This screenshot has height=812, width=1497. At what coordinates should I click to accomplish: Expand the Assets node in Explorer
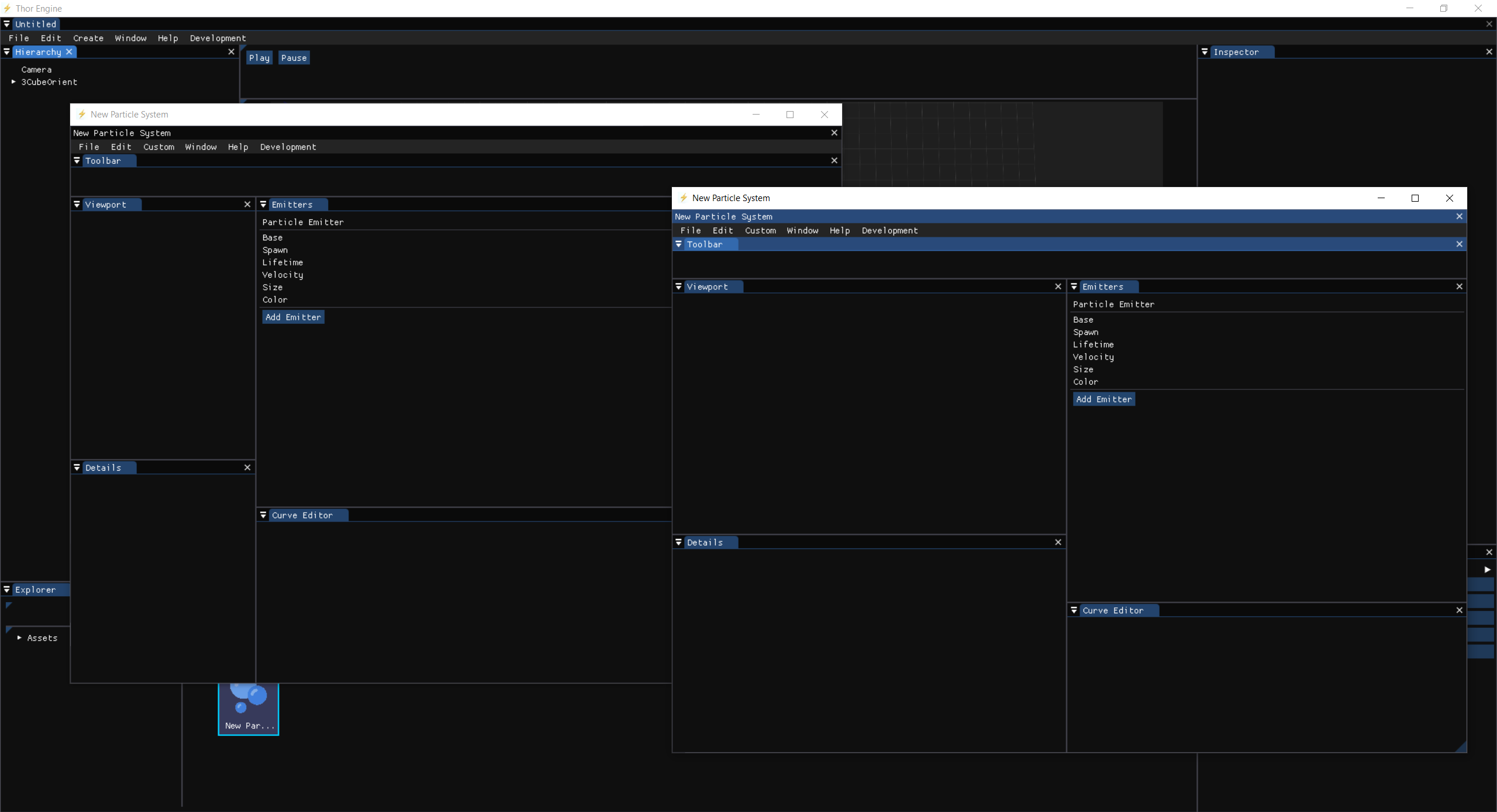pyautogui.click(x=18, y=638)
